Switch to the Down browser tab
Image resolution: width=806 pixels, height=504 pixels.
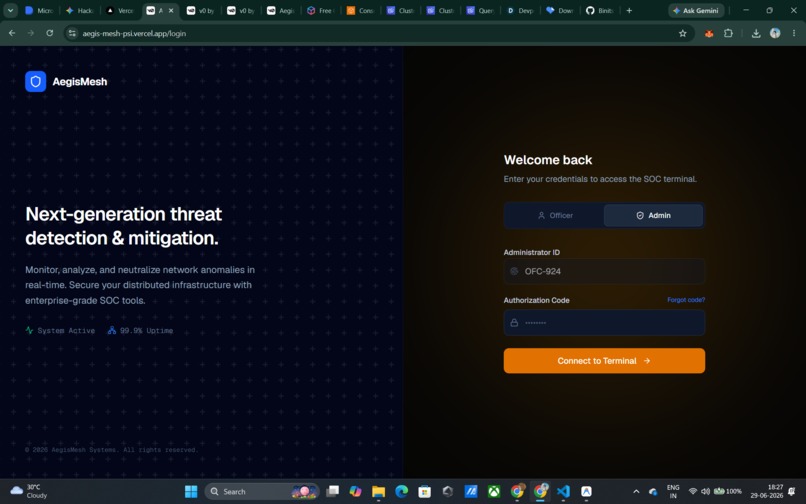click(561, 10)
